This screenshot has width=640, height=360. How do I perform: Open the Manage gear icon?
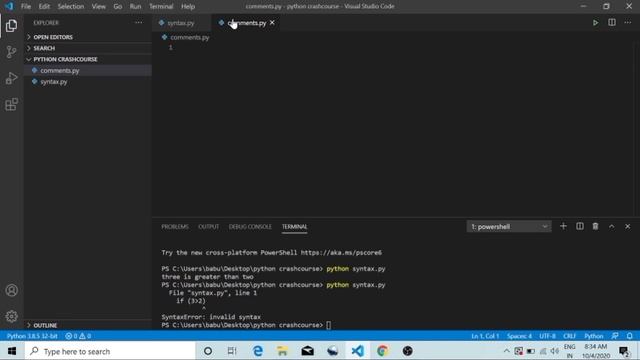(x=11, y=316)
